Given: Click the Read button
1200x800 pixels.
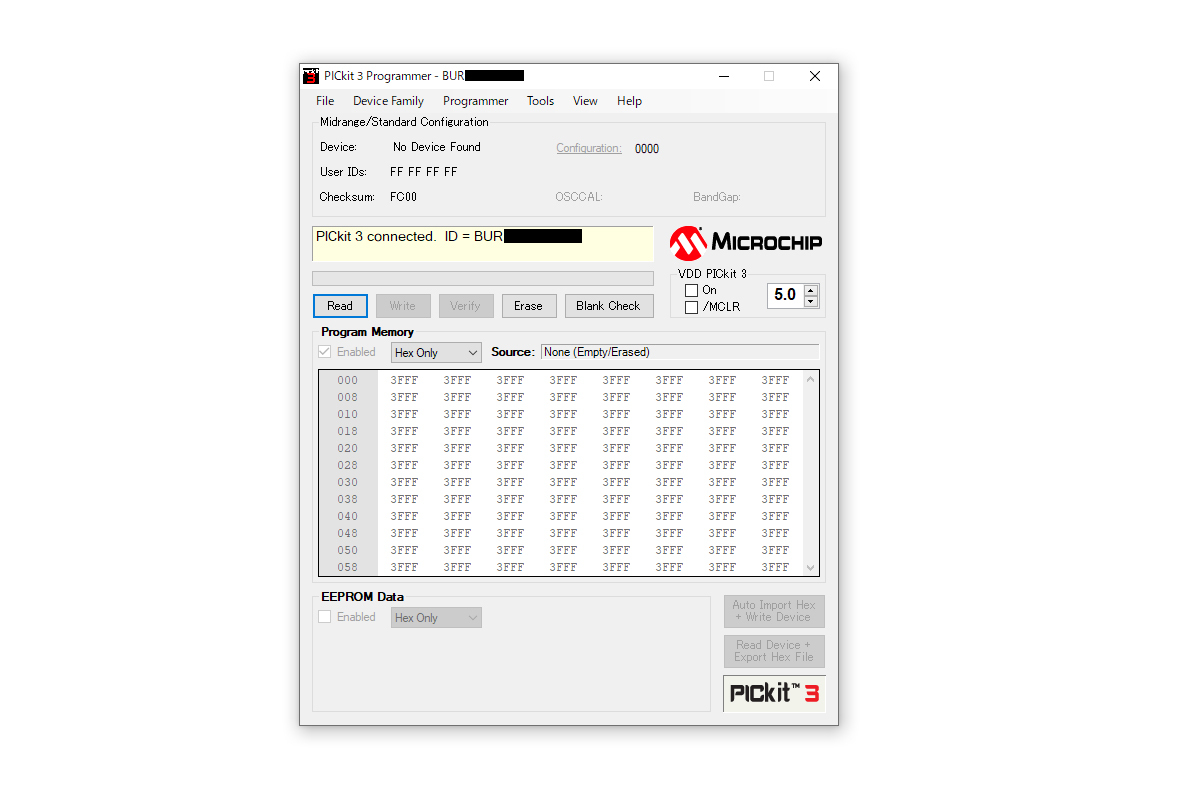Looking at the screenshot, I should (x=340, y=306).
